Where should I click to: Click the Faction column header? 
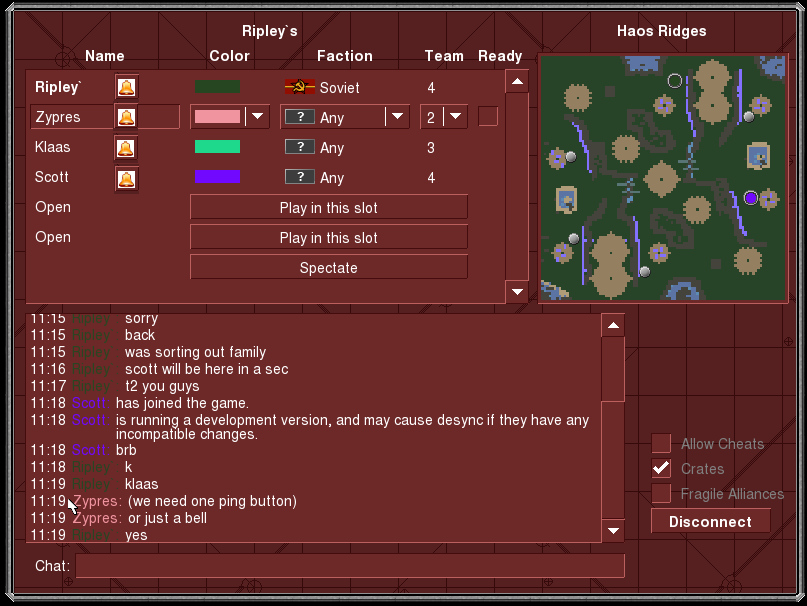pyautogui.click(x=345, y=56)
